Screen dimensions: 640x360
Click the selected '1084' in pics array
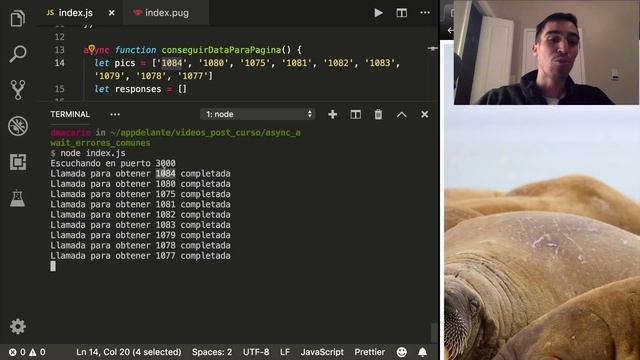[x=171, y=63]
